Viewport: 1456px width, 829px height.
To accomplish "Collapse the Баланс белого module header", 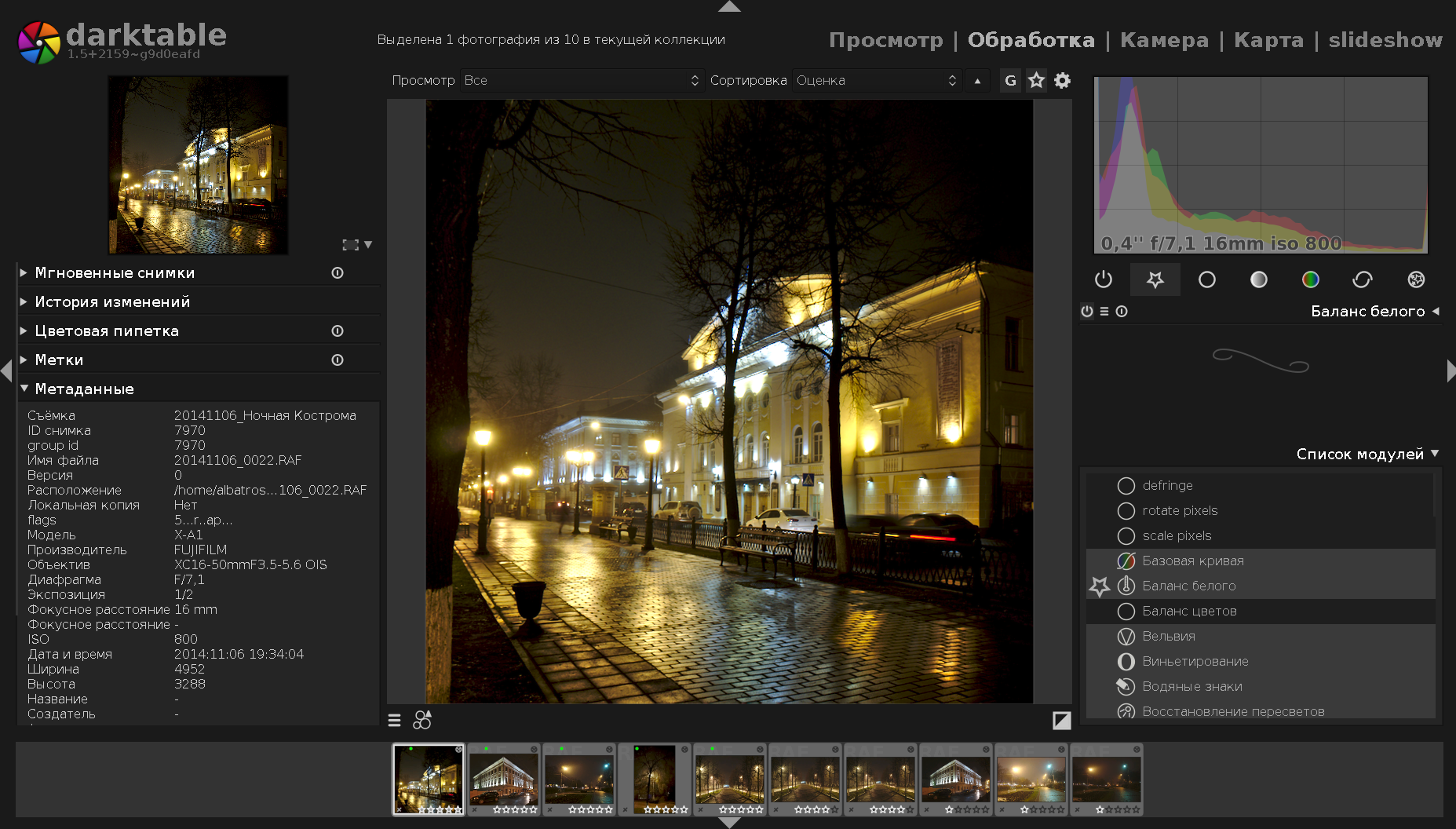I will point(1436,312).
